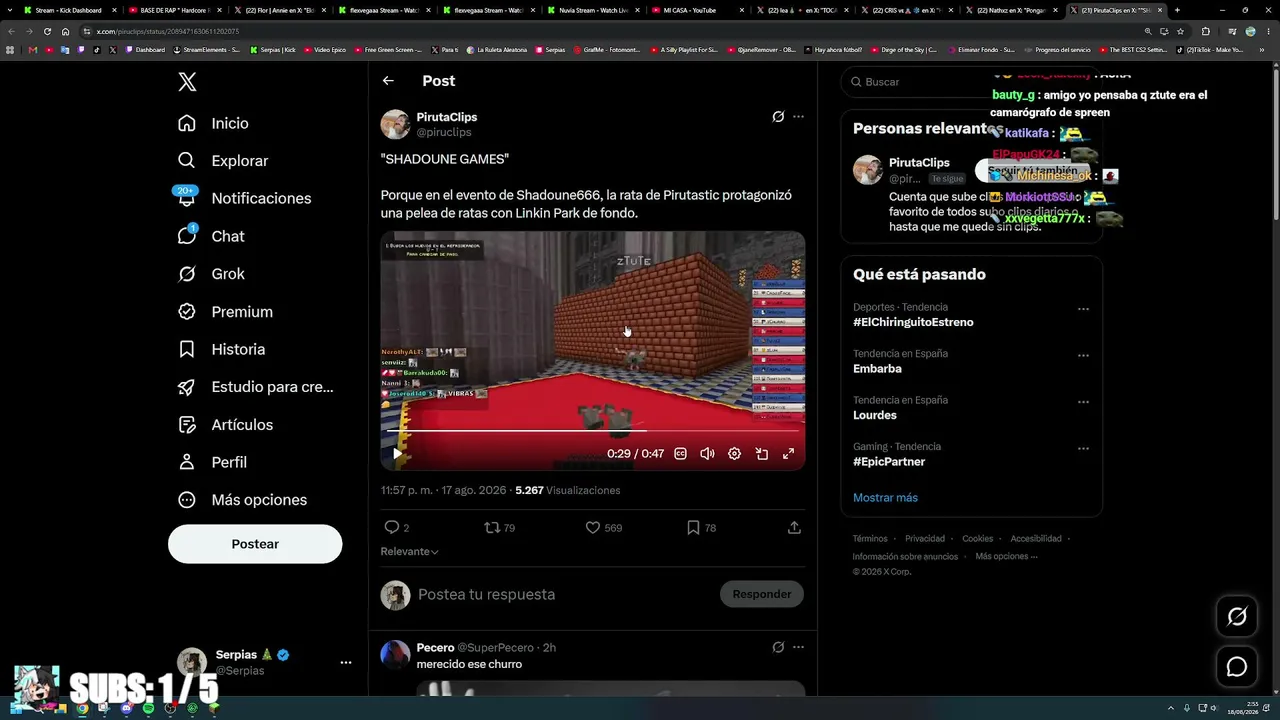Mute the video volume
Screen dimensions: 1280x720
[x=707, y=454]
